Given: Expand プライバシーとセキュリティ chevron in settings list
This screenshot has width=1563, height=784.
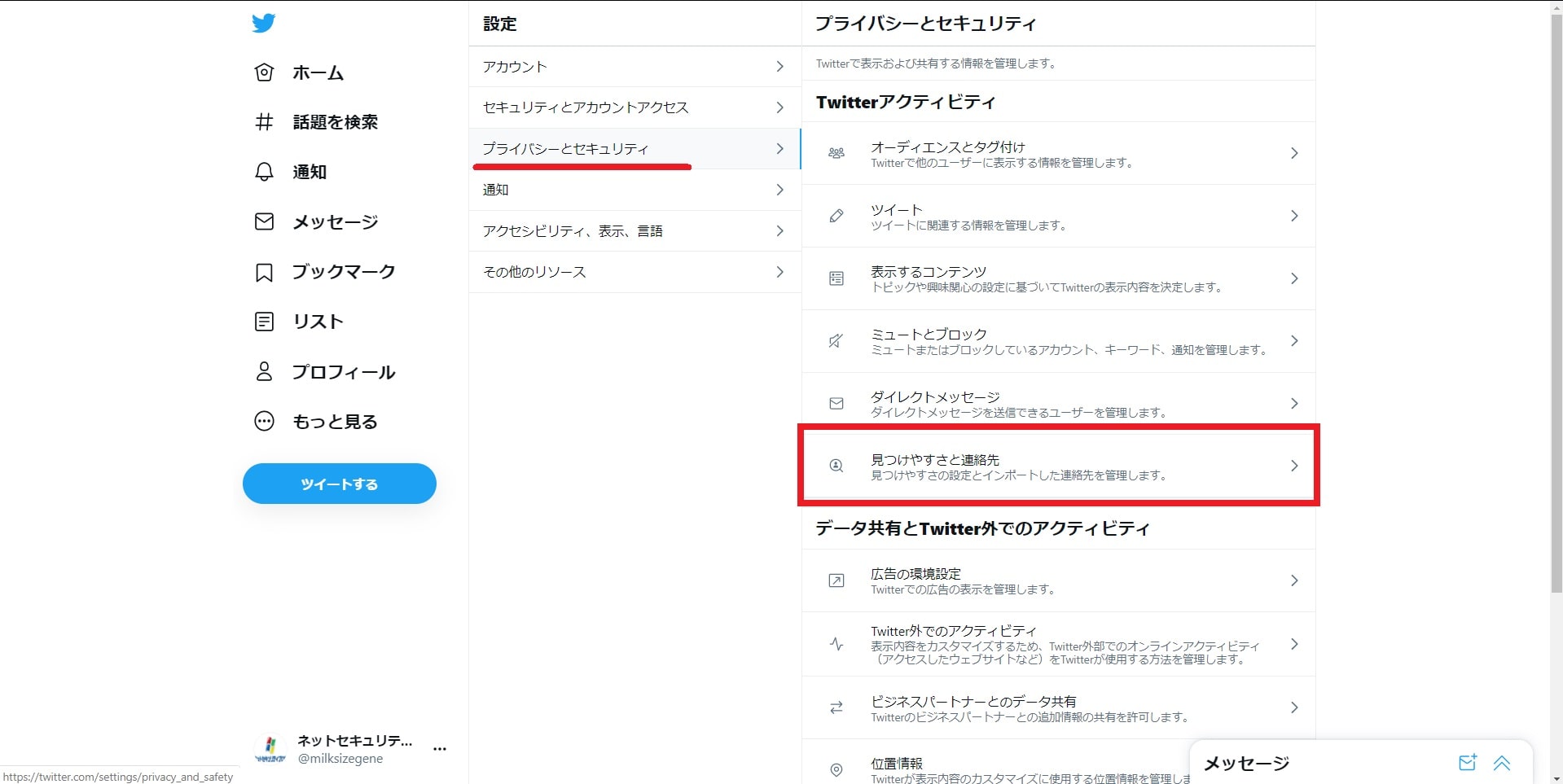Looking at the screenshot, I should point(780,149).
